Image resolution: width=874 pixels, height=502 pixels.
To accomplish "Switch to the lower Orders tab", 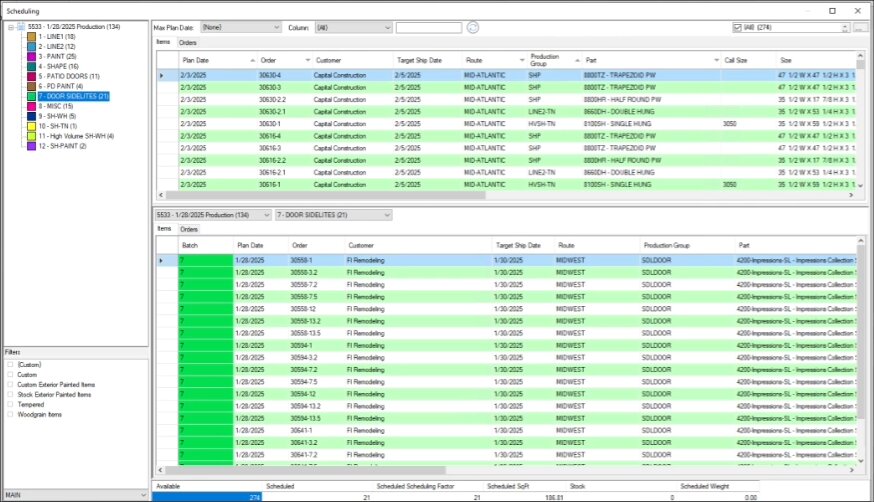I will coord(189,230).
